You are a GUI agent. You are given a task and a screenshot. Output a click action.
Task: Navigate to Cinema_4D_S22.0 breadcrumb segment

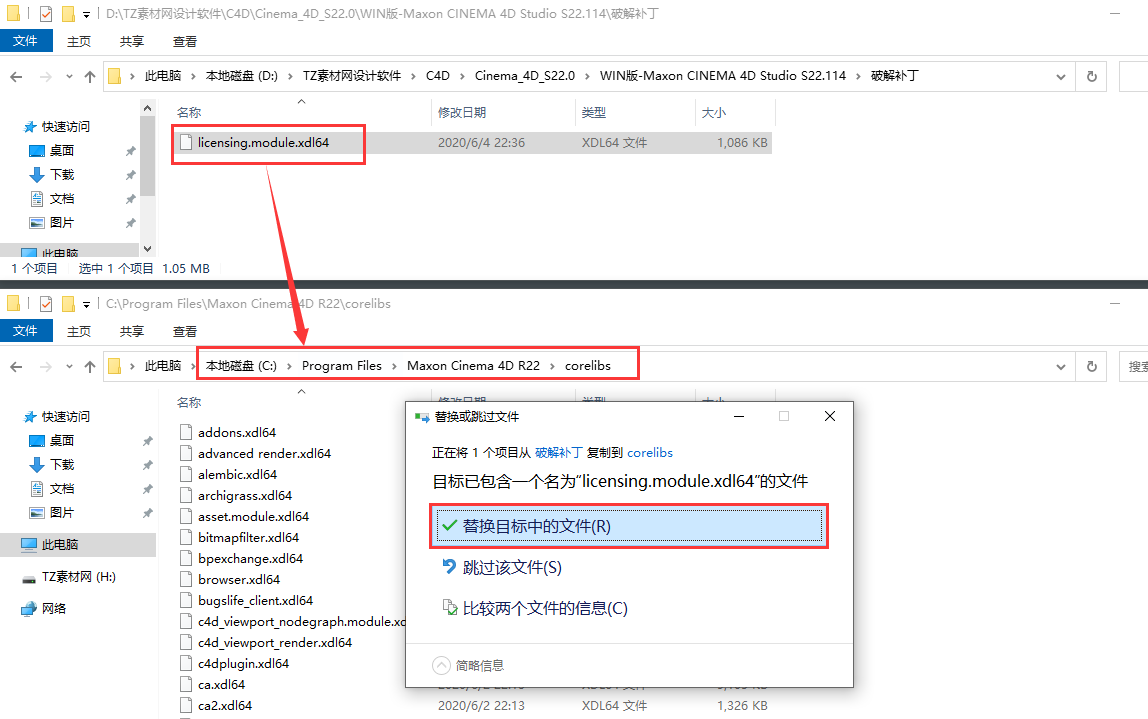point(525,75)
